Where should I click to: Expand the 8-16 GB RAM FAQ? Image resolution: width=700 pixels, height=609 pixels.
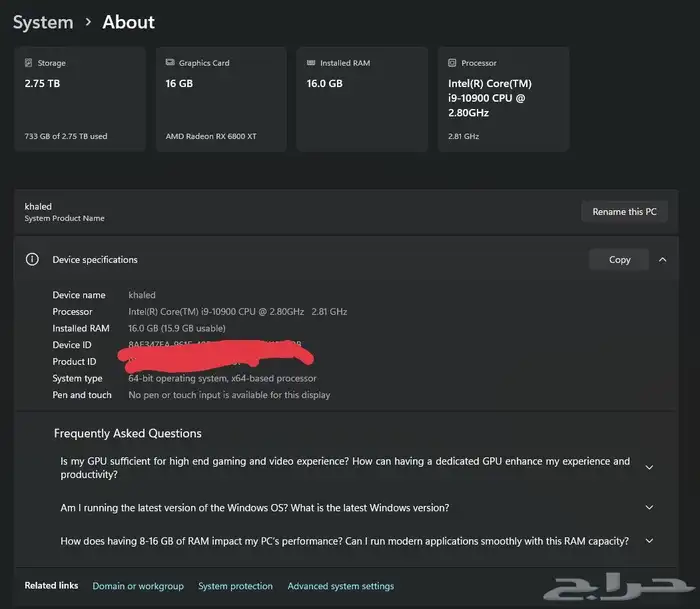pos(650,541)
